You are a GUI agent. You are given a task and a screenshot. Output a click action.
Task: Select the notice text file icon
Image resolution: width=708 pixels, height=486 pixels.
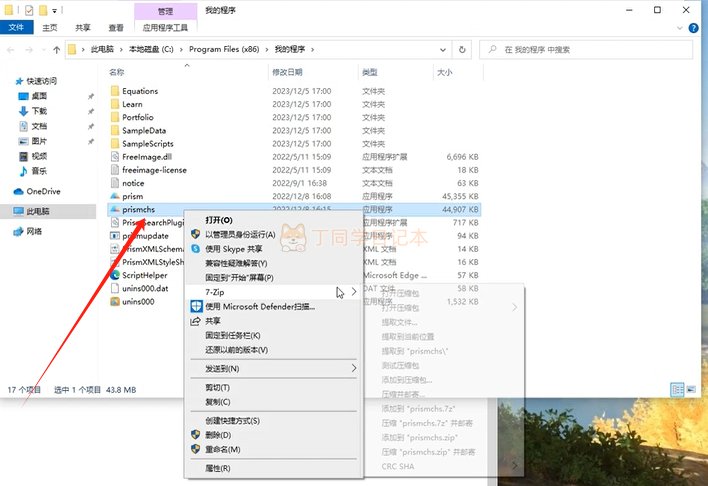click(115, 183)
